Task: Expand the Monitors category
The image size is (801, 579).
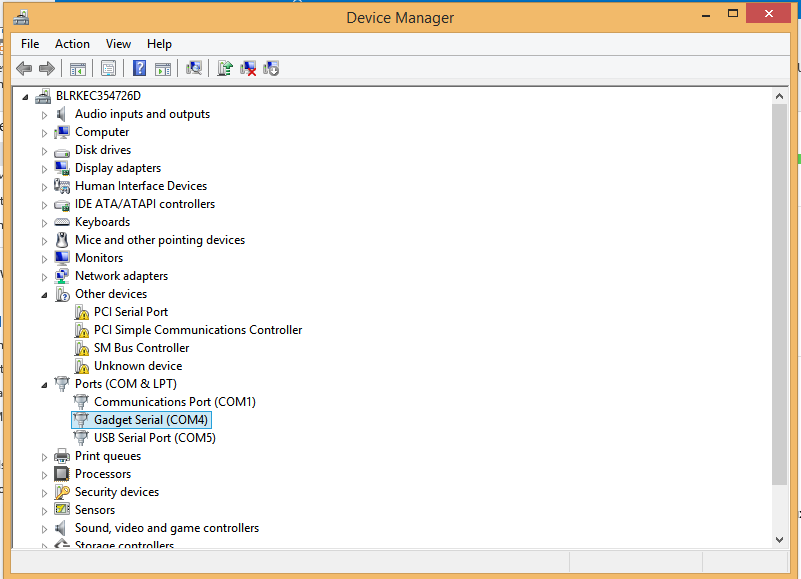Action: [x=44, y=259]
